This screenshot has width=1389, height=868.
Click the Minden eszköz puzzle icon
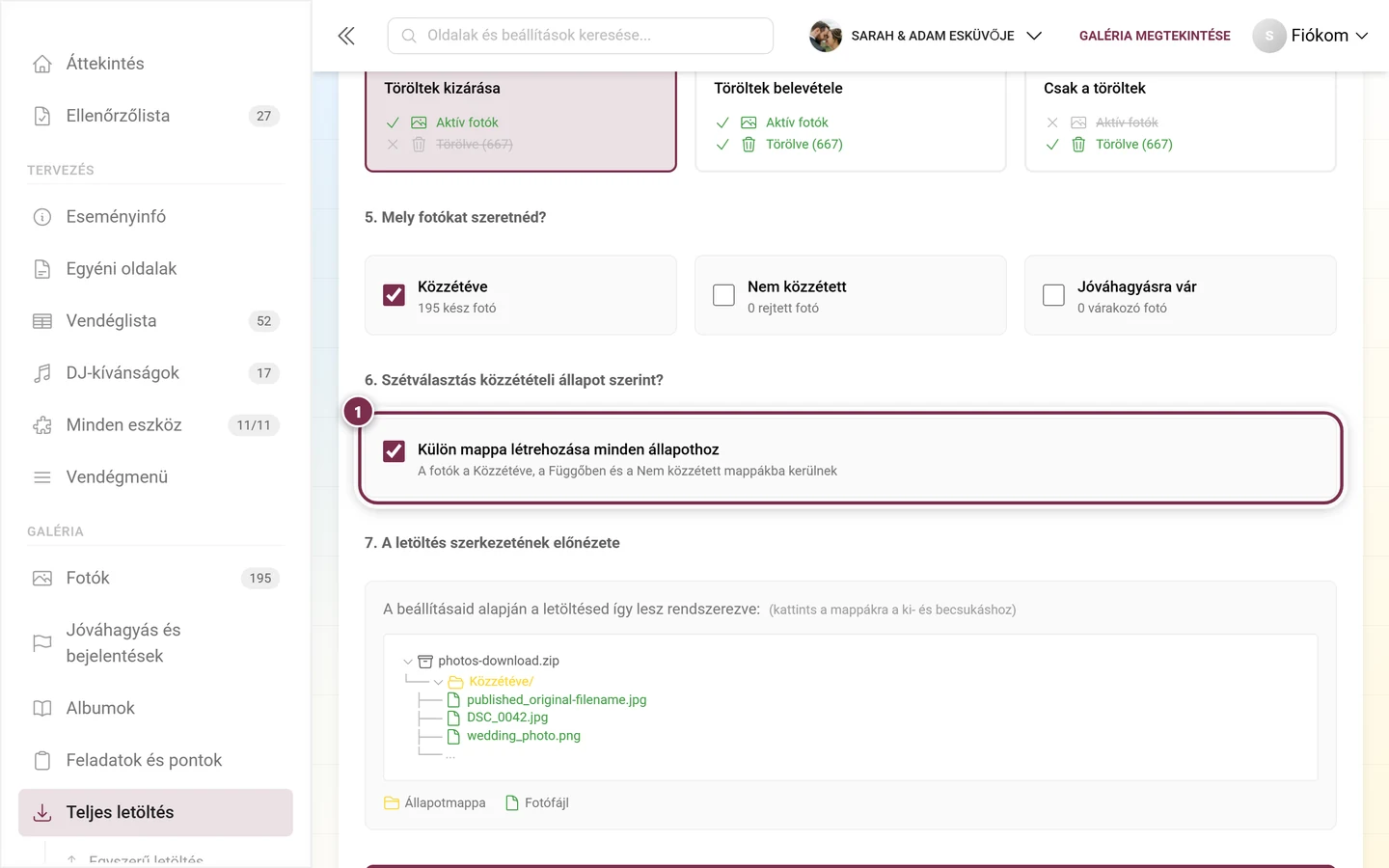(42, 425)
